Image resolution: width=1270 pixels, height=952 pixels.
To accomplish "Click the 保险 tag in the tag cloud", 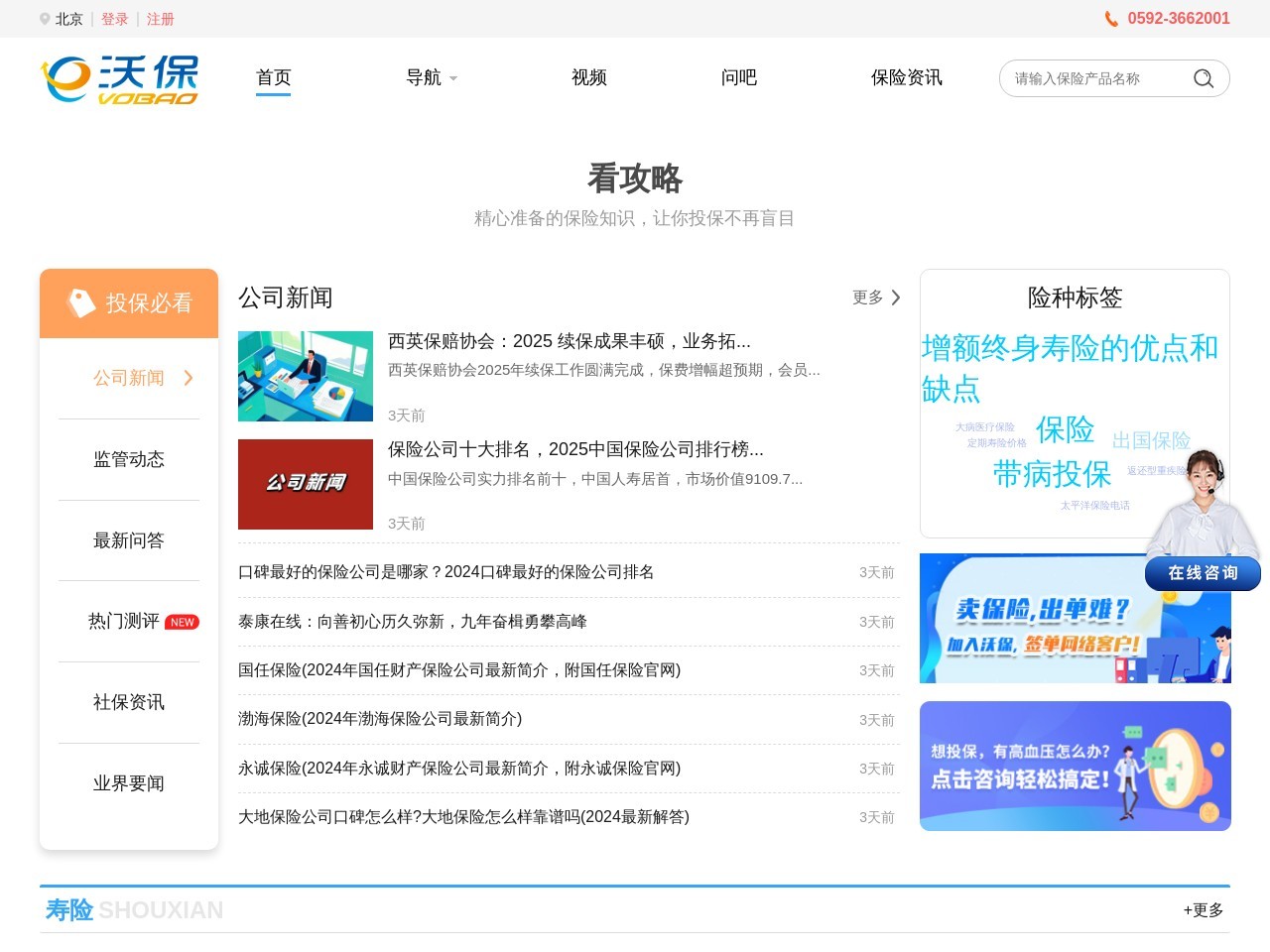I will [x=1065, y=429].
